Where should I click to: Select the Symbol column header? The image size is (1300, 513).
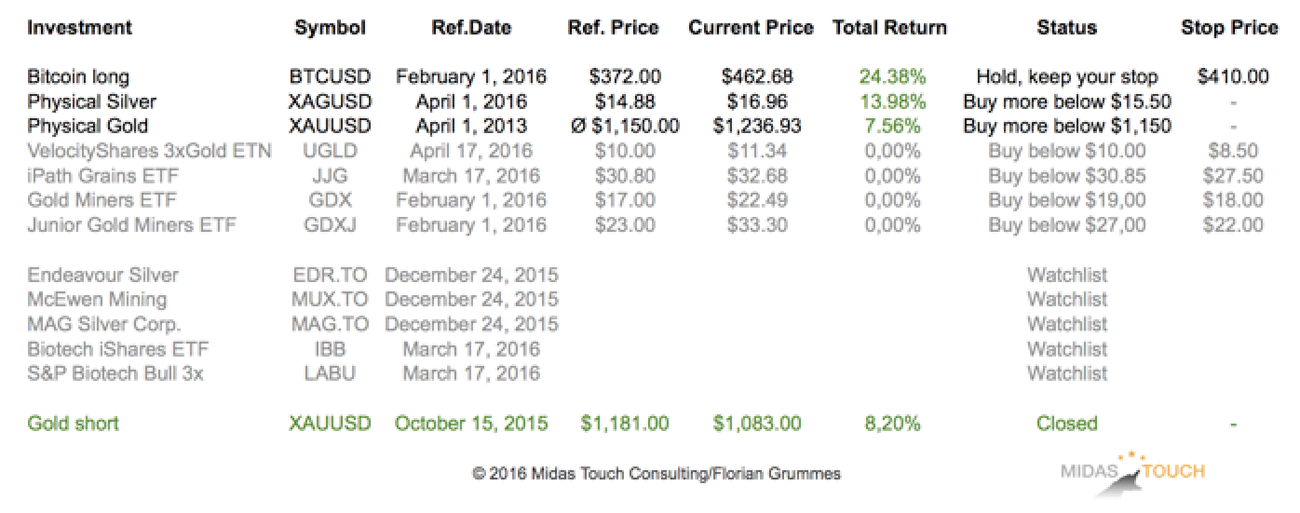click(330, 28)
